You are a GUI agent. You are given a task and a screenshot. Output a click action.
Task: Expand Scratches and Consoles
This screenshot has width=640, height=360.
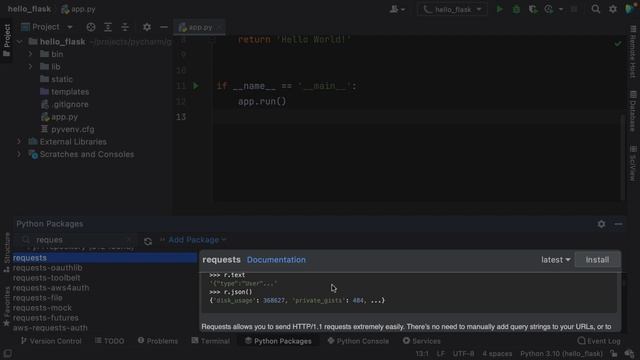click(19, 154)
